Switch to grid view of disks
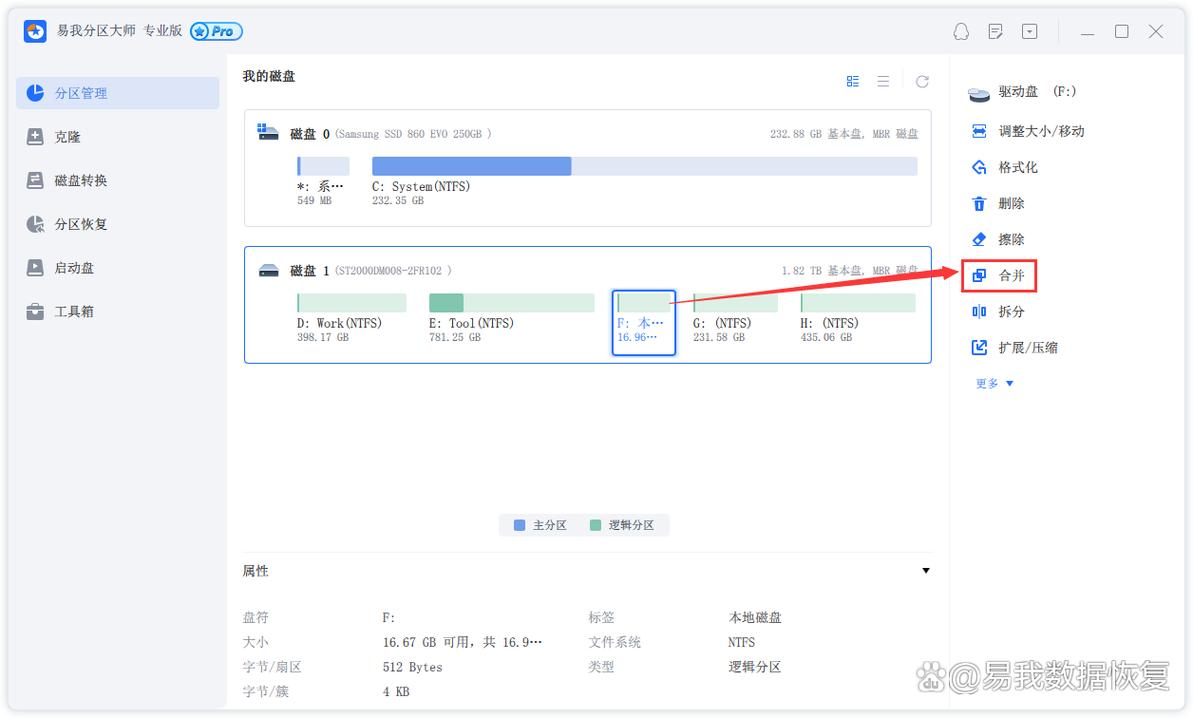1193x718 pixels. click(853, 81)
